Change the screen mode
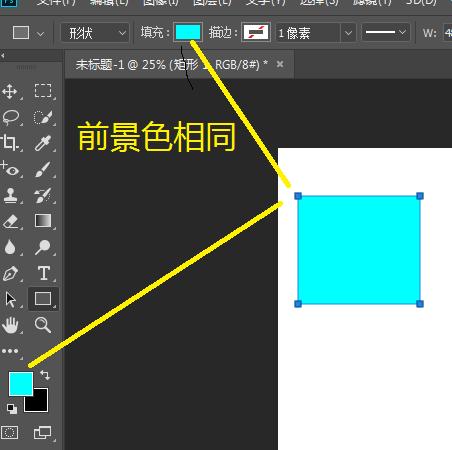452x450 pixels. click(43, 433)
